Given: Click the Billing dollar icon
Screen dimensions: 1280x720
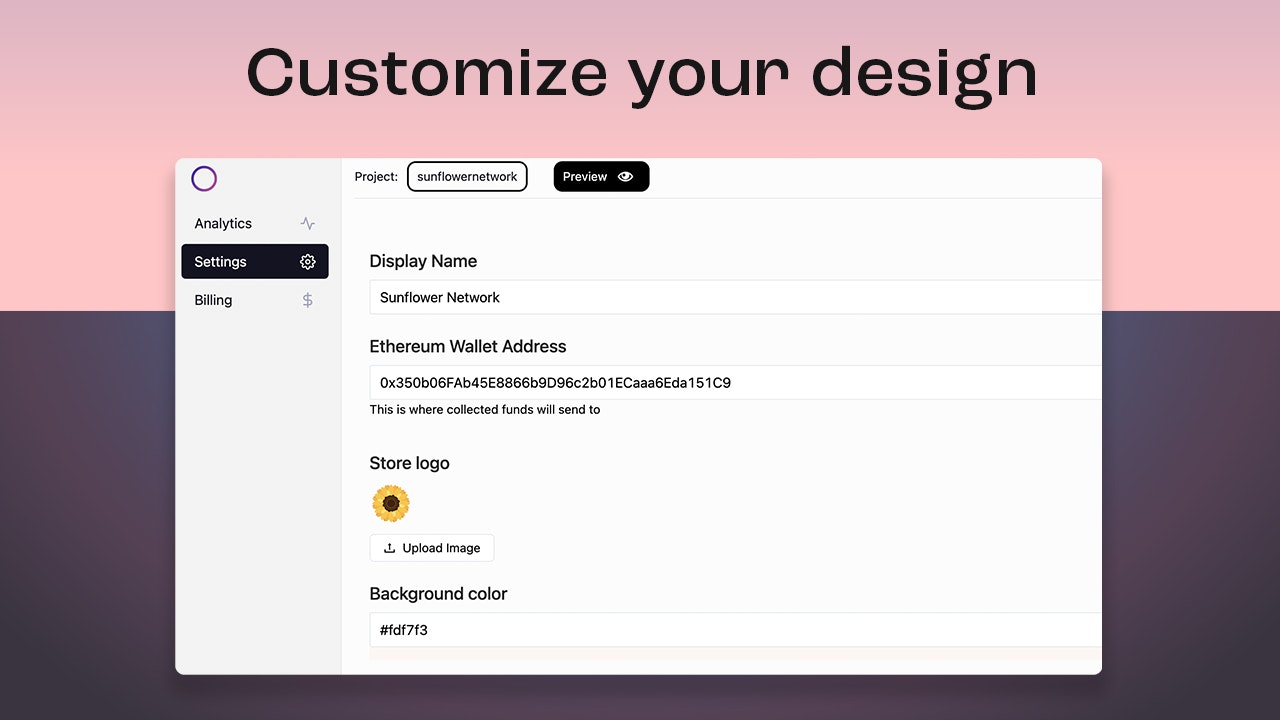Looking at the screenshot, I should tap(307, 300).
